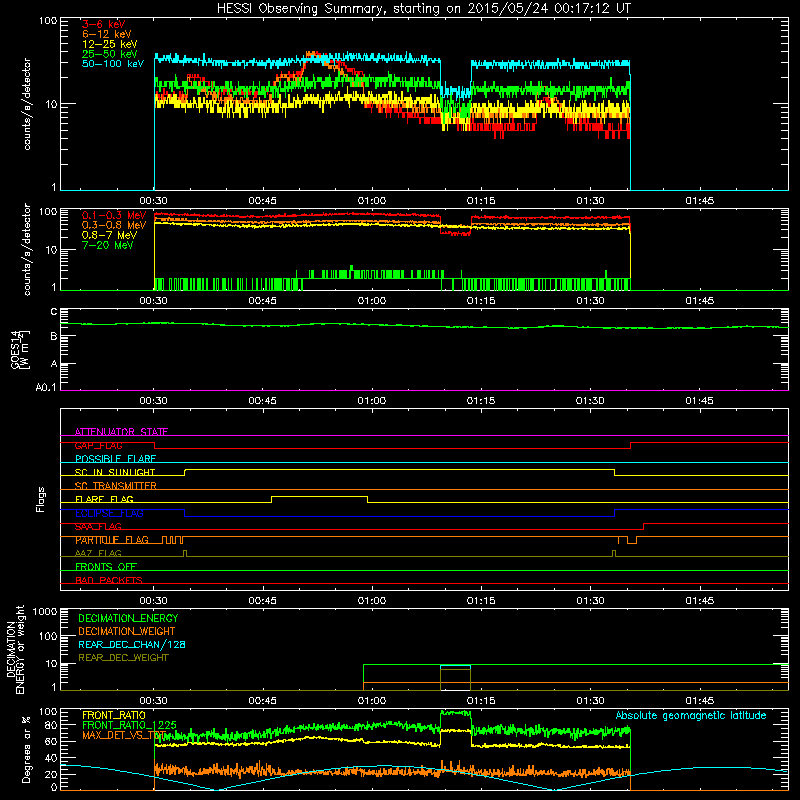Click the DECIMATION_WEIGHT legend label

(x=127, y=631)
